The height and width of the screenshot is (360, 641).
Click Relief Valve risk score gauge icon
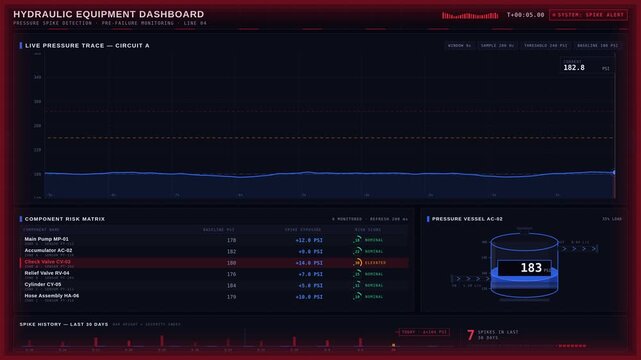tap(358, 274)
